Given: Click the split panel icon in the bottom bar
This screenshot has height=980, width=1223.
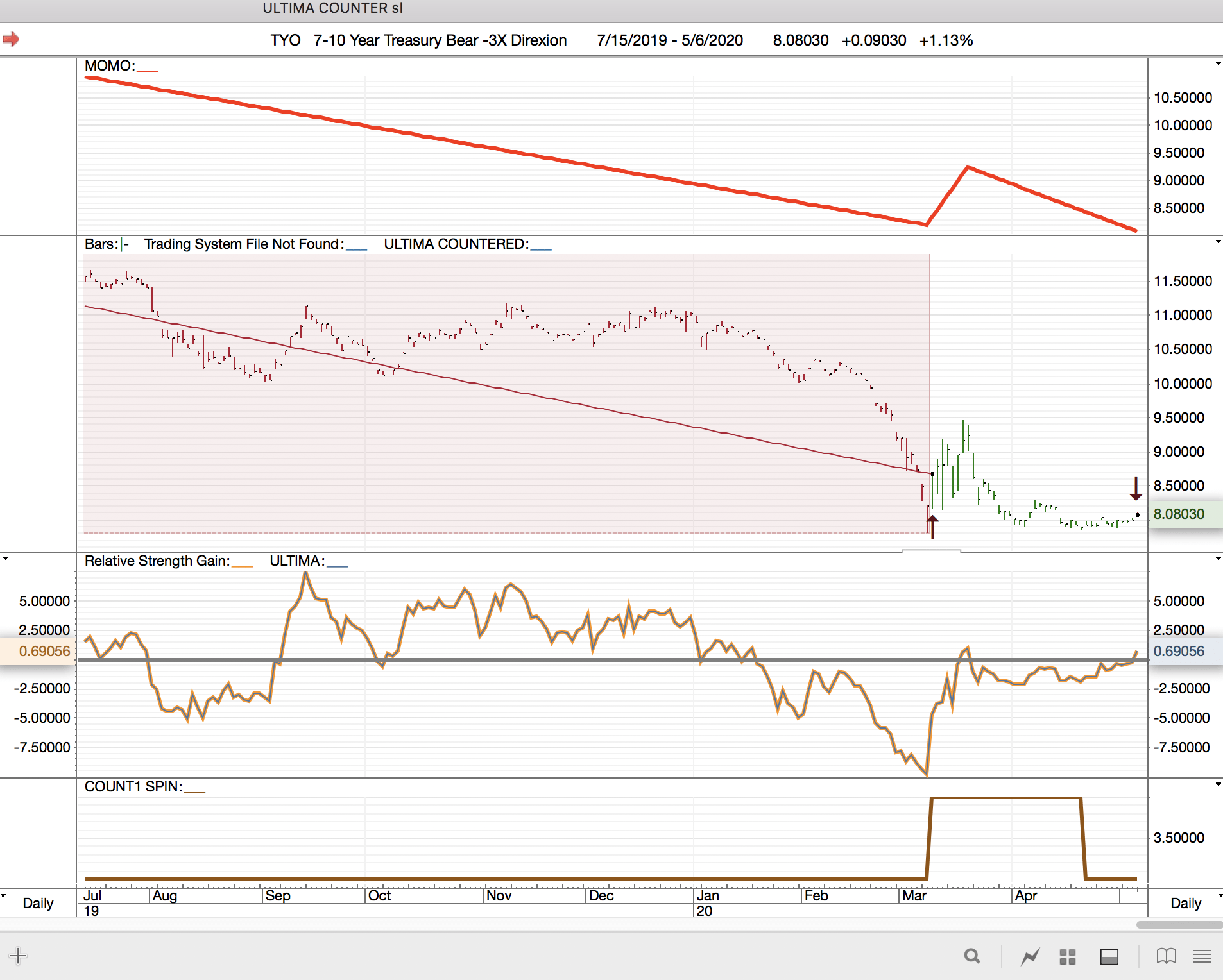Looking at the screenshot, I should tap(1109, 957).
